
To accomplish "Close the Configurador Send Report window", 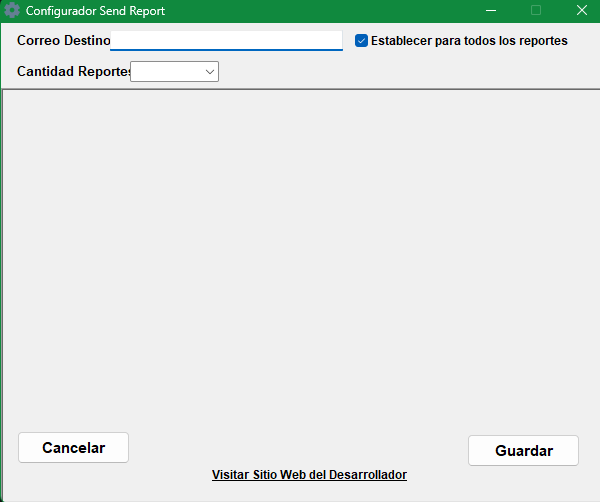I will click(x=580, y=11).
